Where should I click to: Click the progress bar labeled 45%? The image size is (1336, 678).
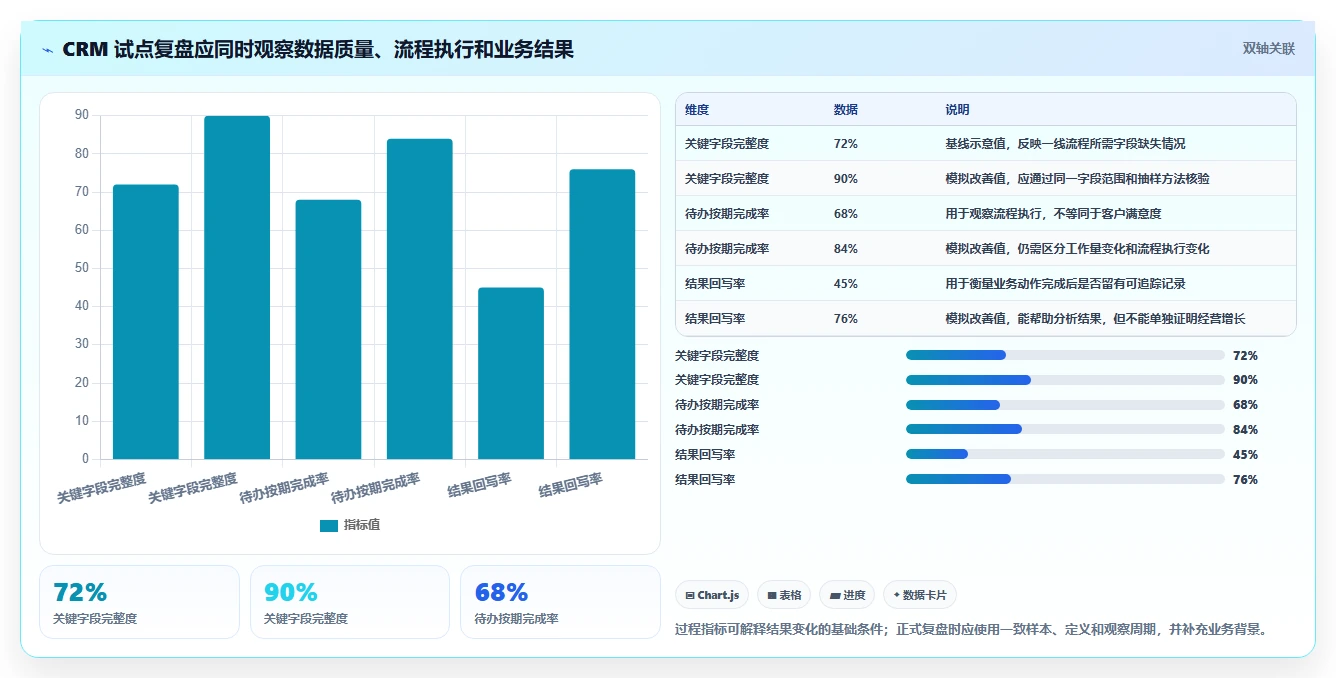coord(1065,454)
